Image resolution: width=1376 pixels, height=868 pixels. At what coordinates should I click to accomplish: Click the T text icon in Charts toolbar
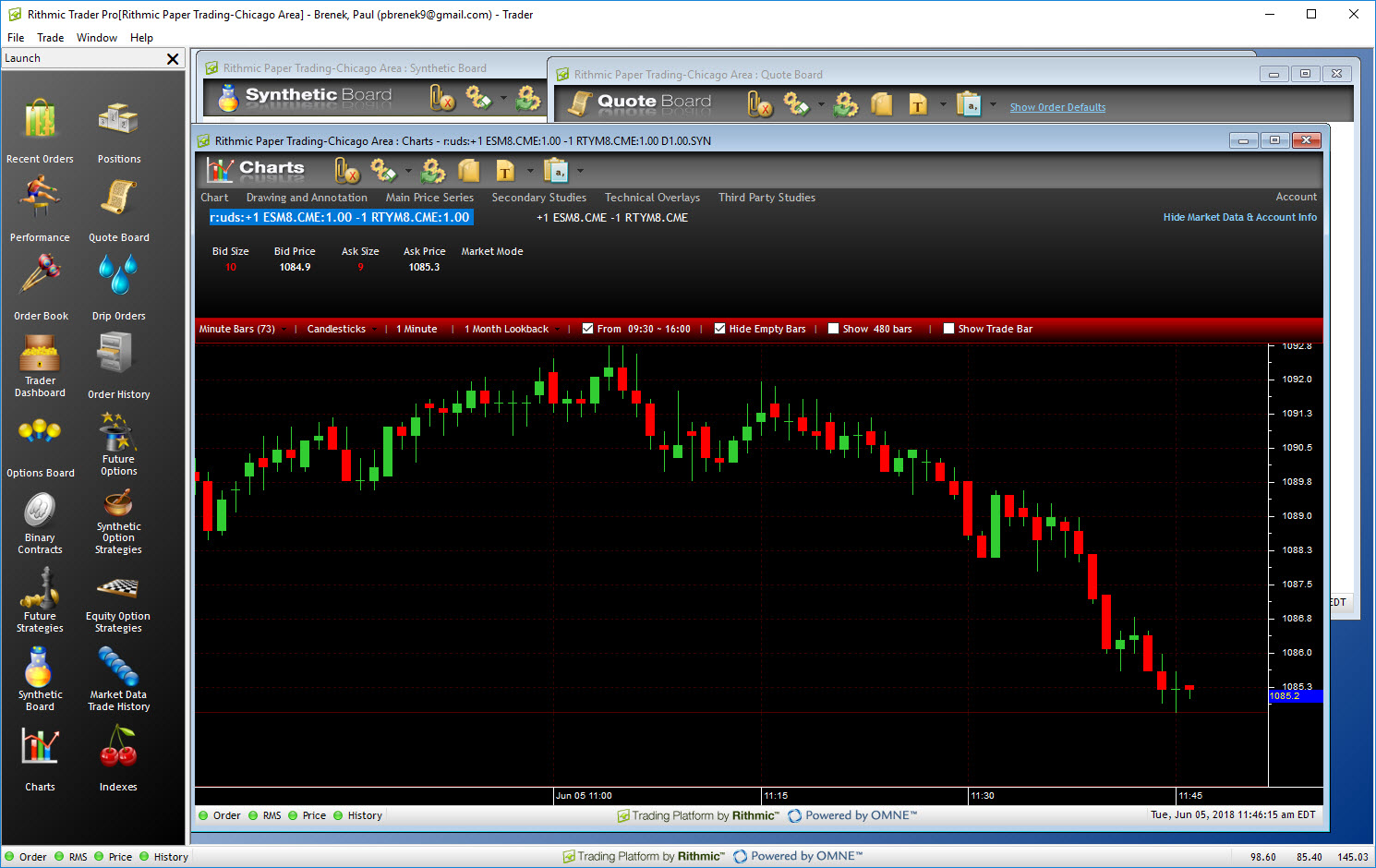coord(505,171)
